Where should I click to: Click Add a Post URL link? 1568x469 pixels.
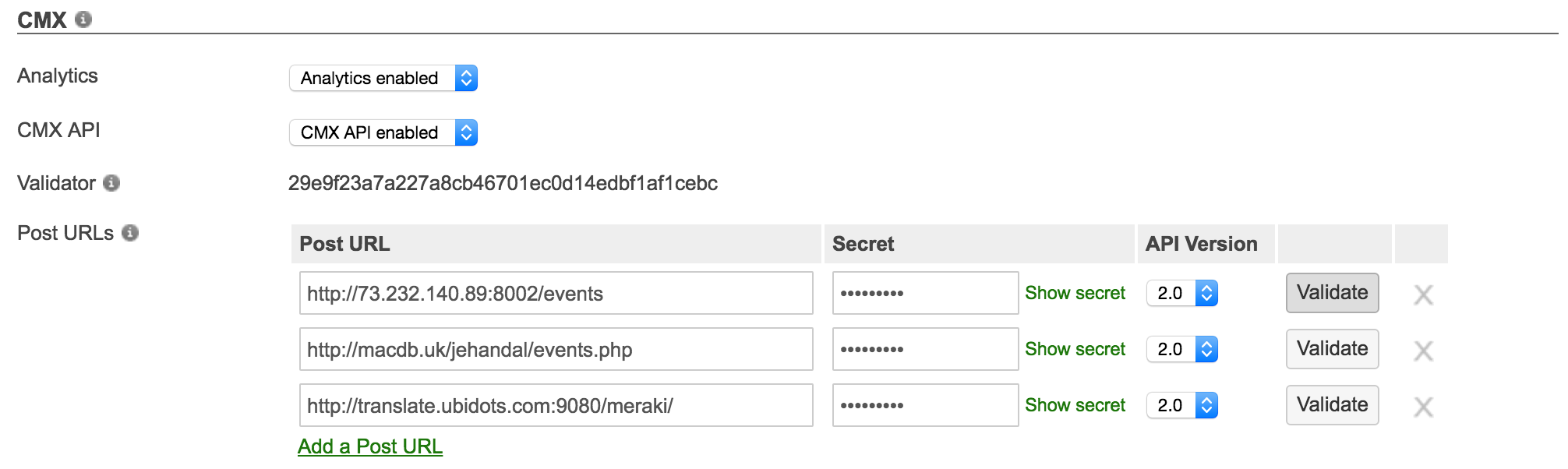(x=370, y=446)
